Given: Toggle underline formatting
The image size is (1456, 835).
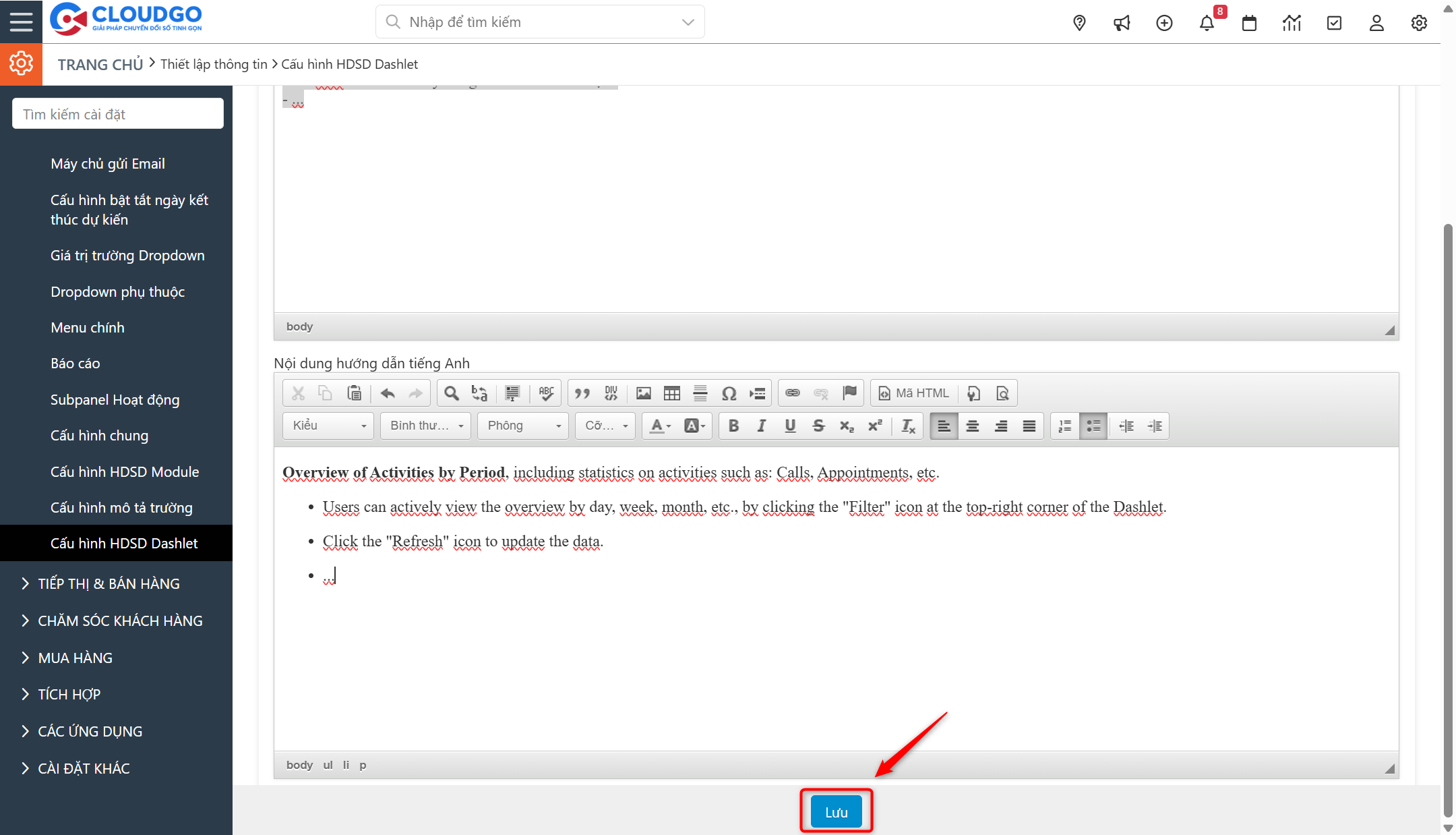Looking at the screenshot, I should [789, 426].
